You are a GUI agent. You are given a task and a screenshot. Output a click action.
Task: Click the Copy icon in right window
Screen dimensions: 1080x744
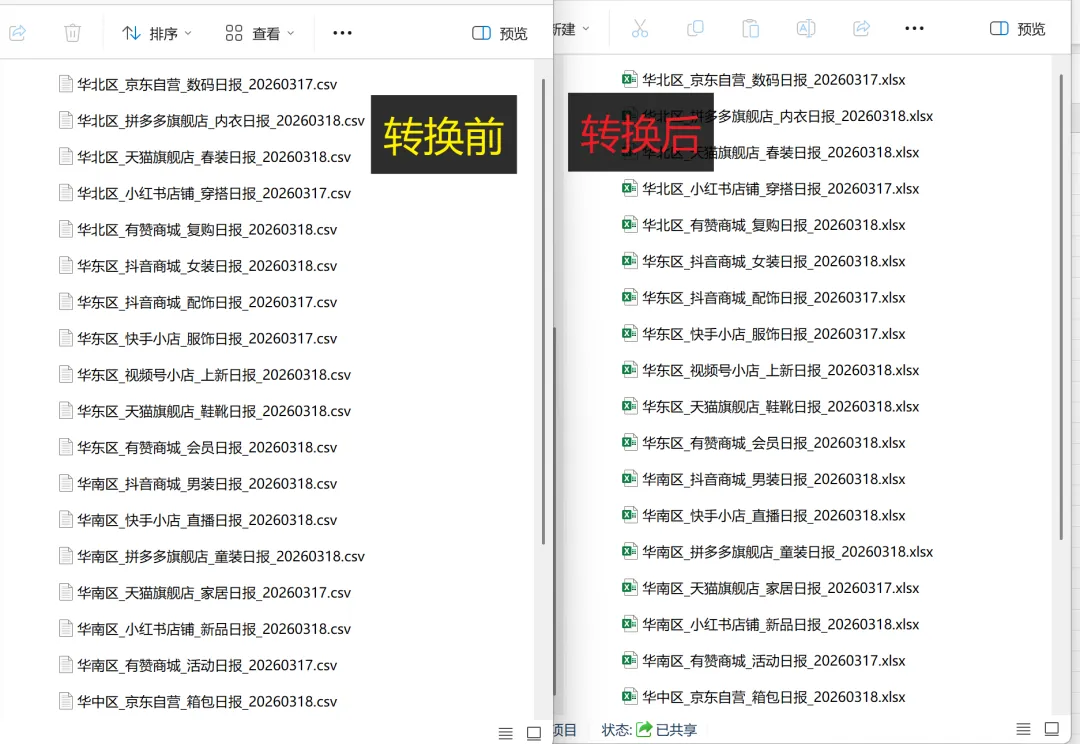(x=696, y=28)
